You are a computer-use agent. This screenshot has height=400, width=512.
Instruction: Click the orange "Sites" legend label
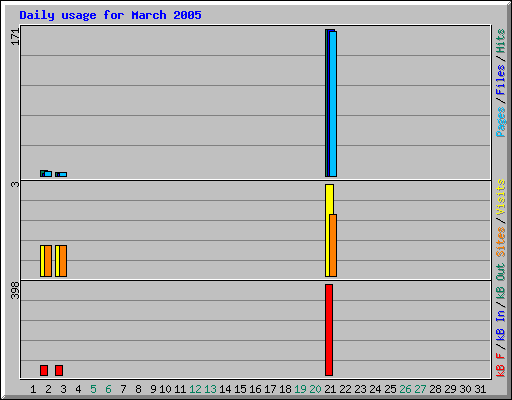pyautogui.click(x=500, y=242)
